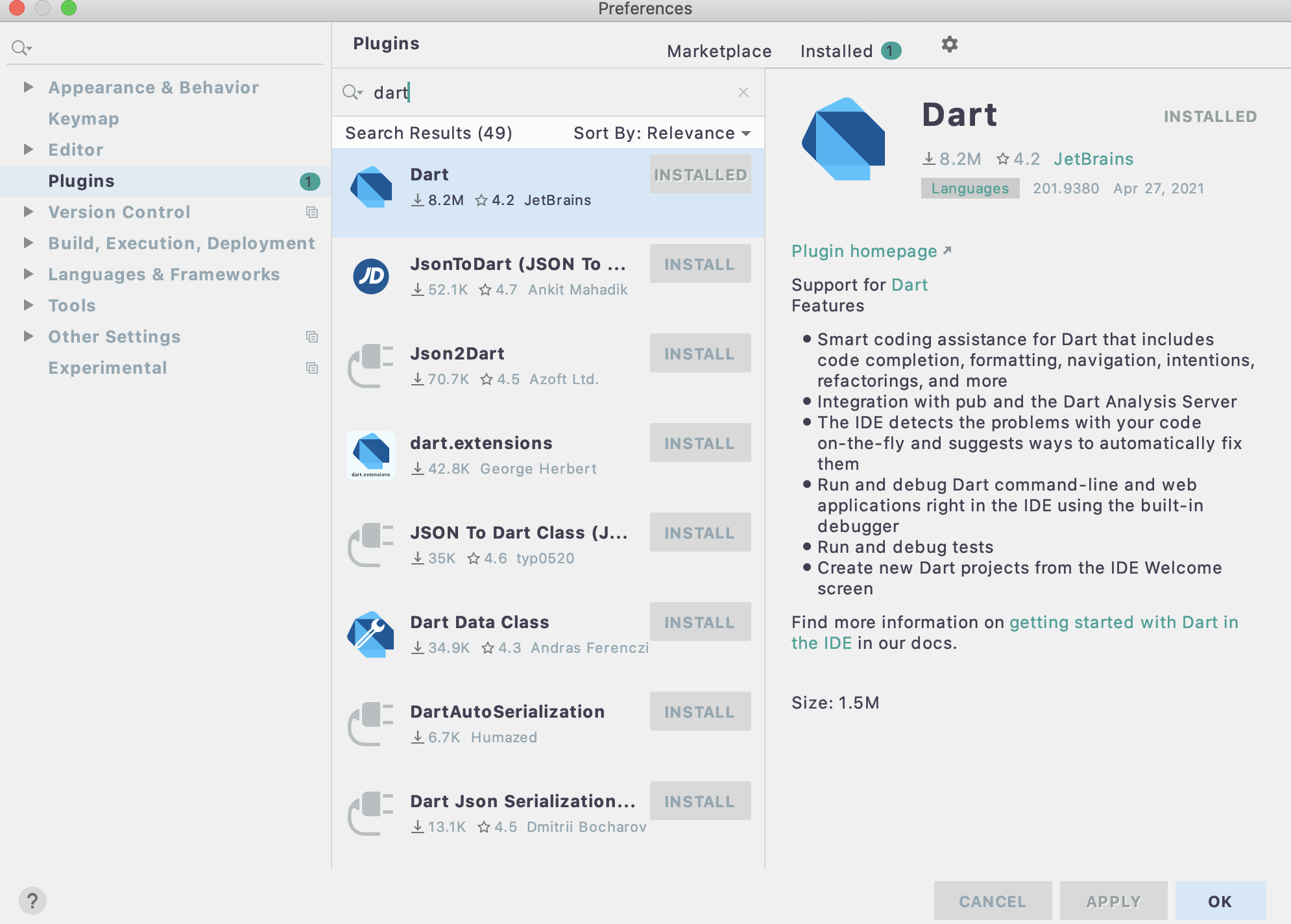
Task: Expand the Languages & Frameworks tree node
Action: (x=28, y=274)
